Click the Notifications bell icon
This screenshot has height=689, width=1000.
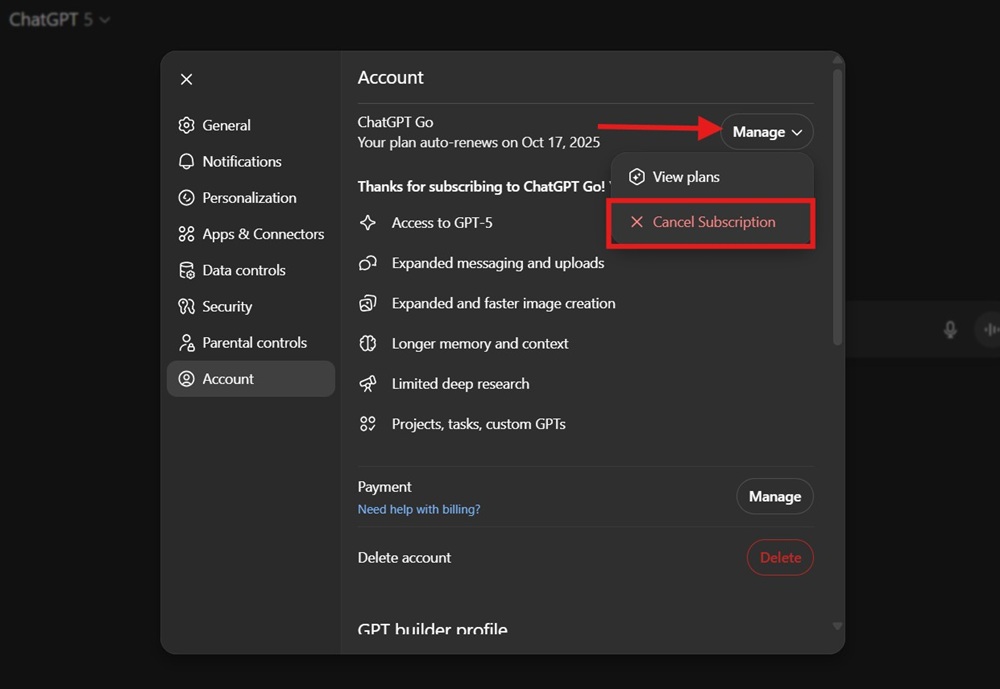(186, 161)
